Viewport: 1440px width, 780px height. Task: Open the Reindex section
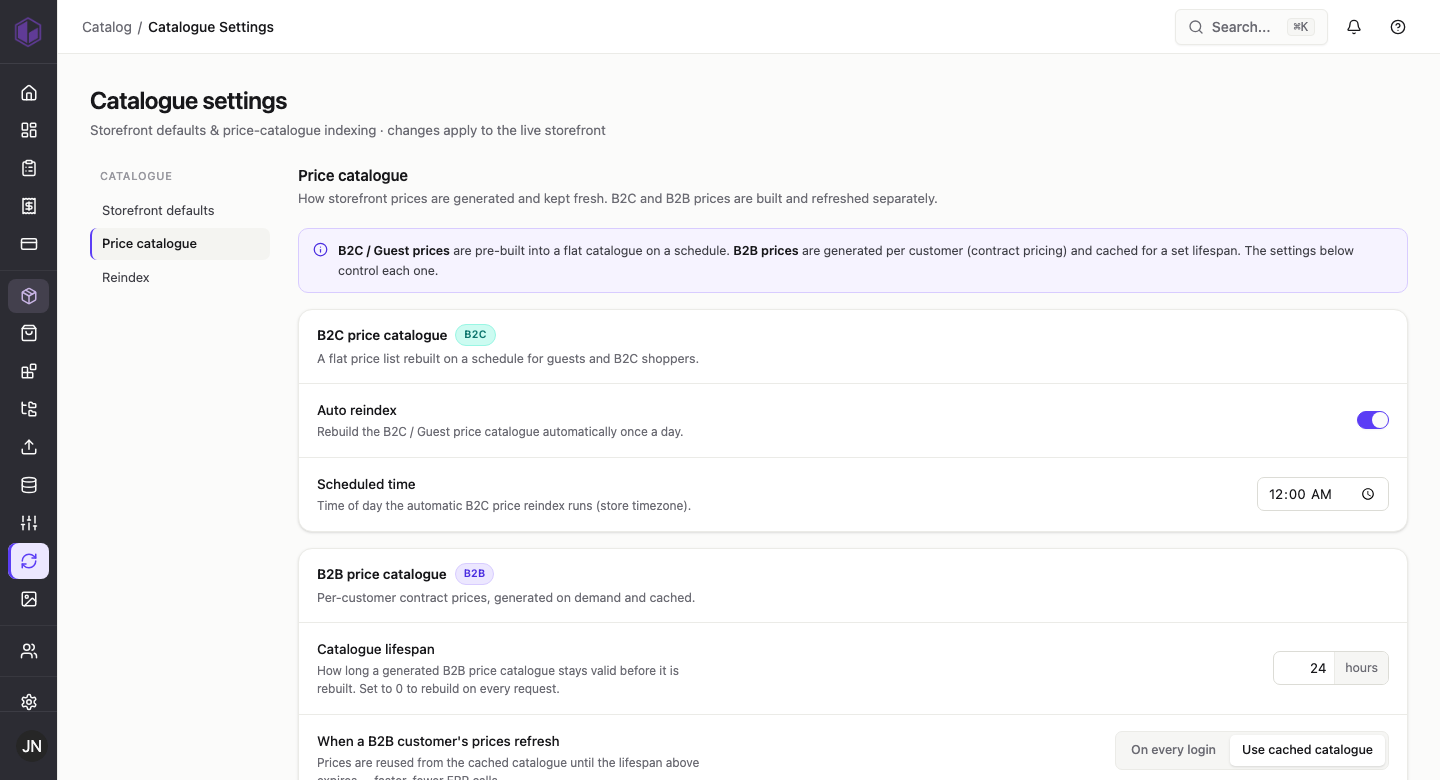pos(180,277)
